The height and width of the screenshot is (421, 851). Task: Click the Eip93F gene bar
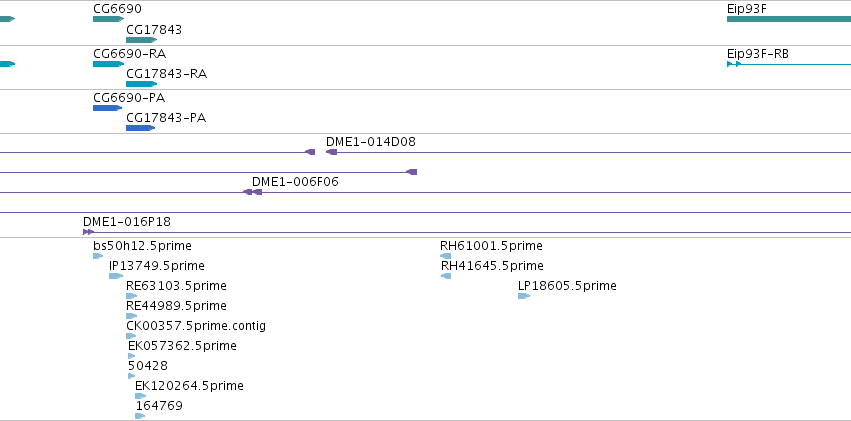coord(789,19)
